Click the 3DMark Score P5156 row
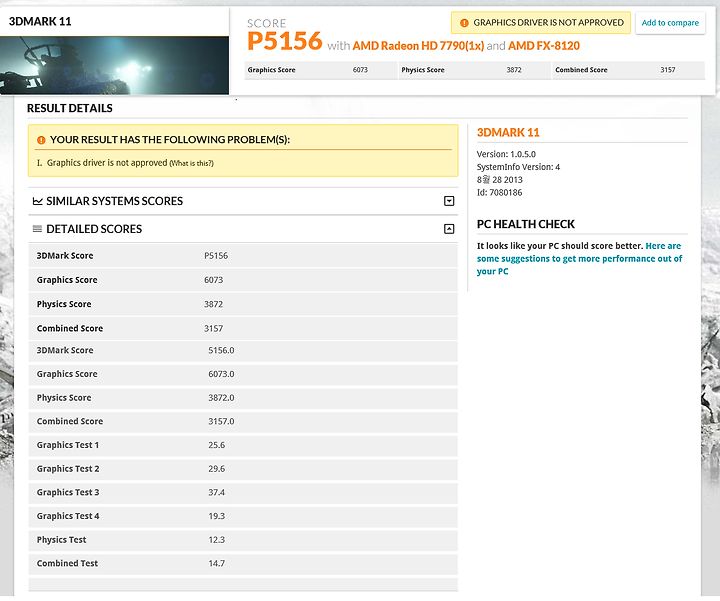This screenshot has height=601, width=720. coord(243,256)
